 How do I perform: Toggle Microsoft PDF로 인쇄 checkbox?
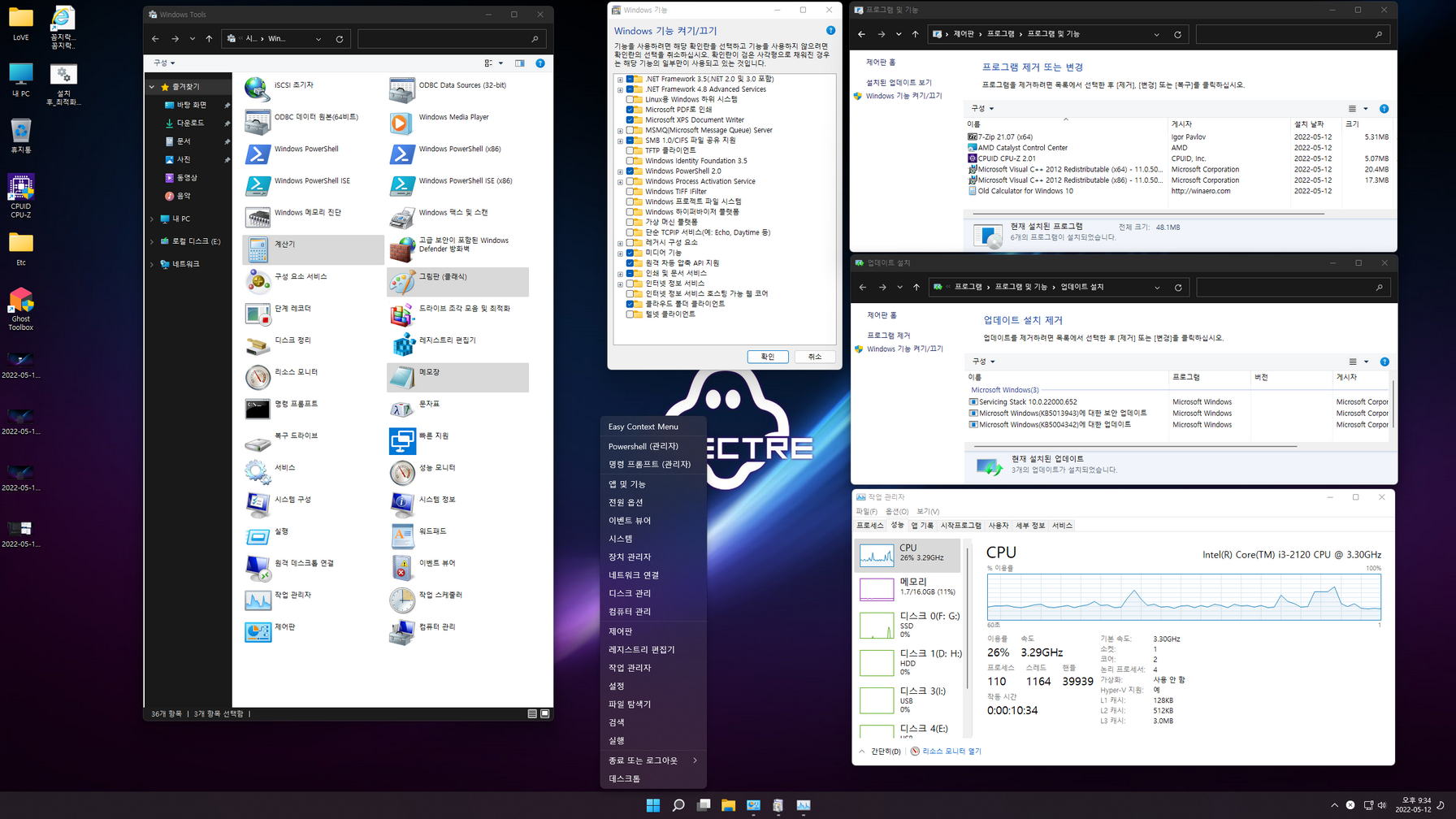click(630, 110)
